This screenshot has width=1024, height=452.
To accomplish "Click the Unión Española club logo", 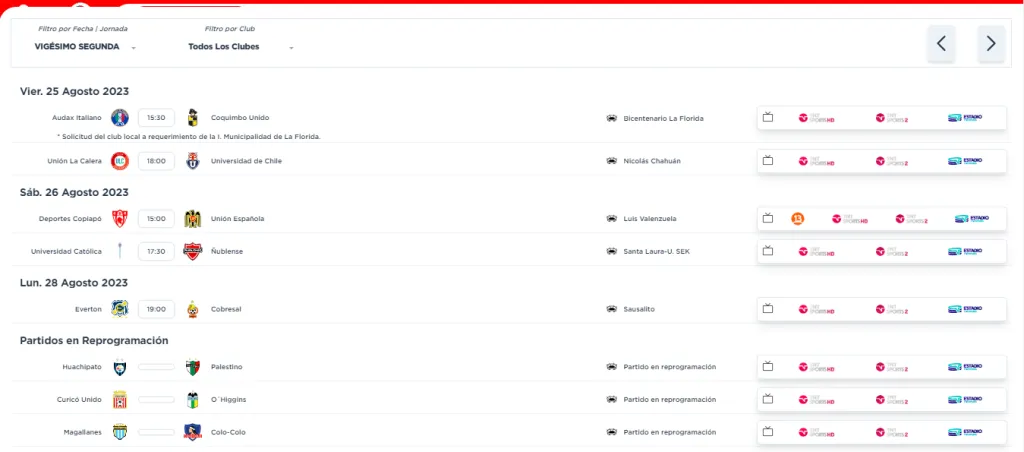I will (x=193, y=219).
